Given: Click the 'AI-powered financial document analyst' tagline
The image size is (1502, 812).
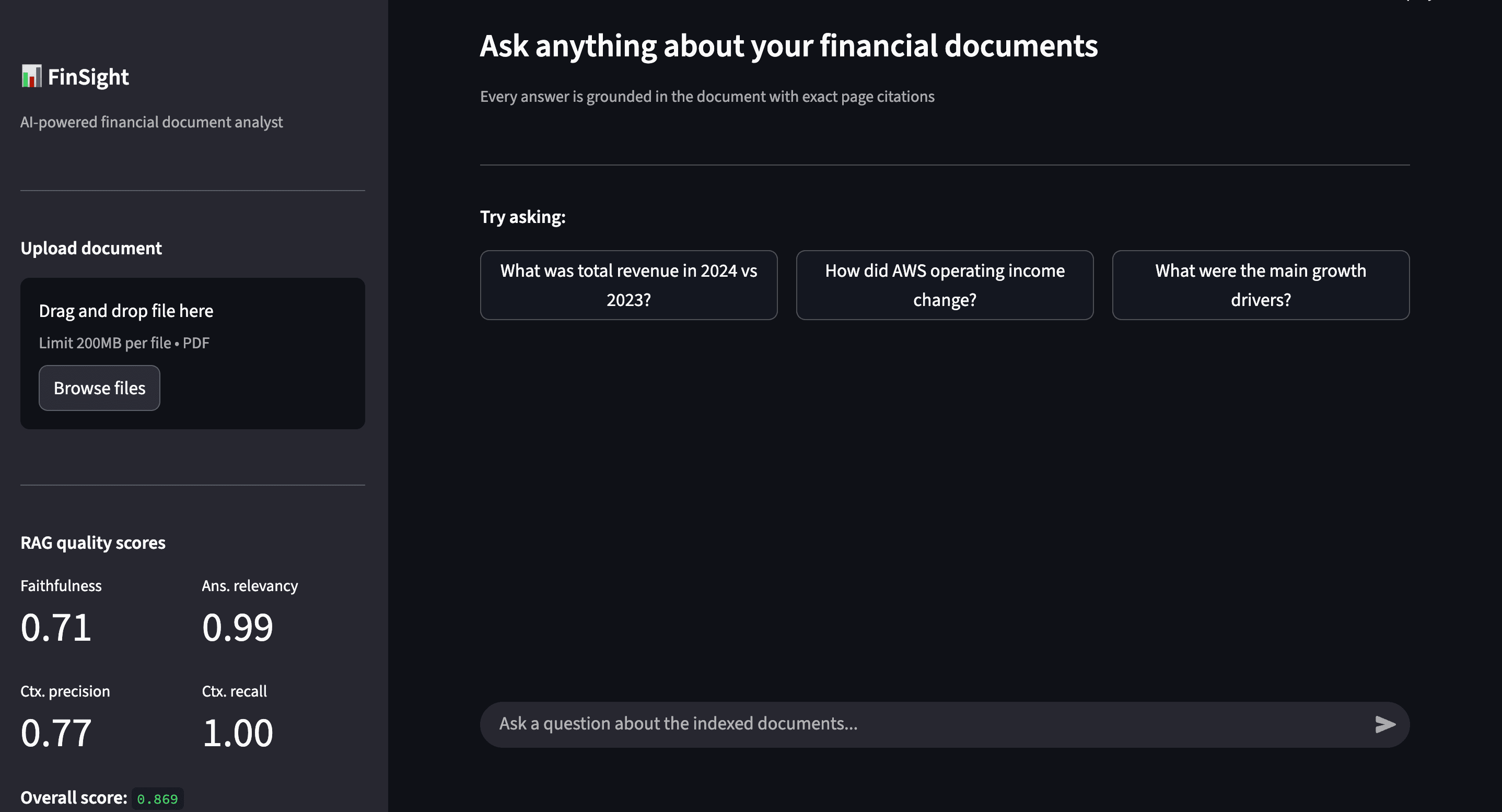Looking at the screenshot, I should tap(152, 122).
